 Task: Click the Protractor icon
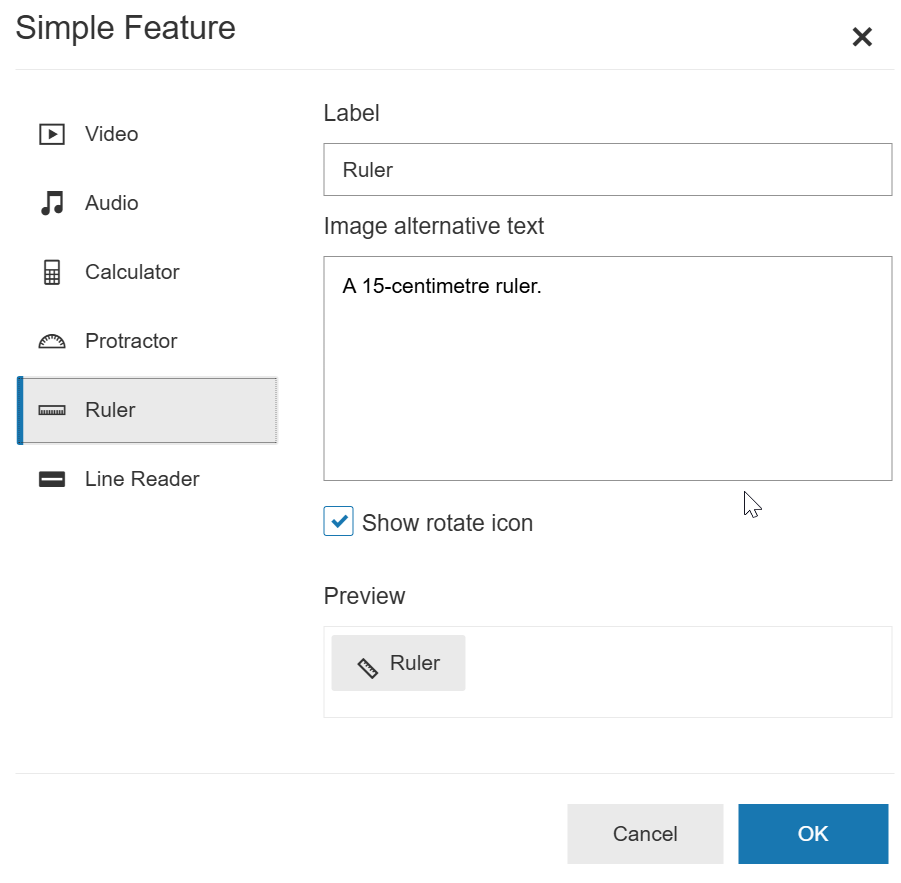pyautogui.click(x=52, y=341)
